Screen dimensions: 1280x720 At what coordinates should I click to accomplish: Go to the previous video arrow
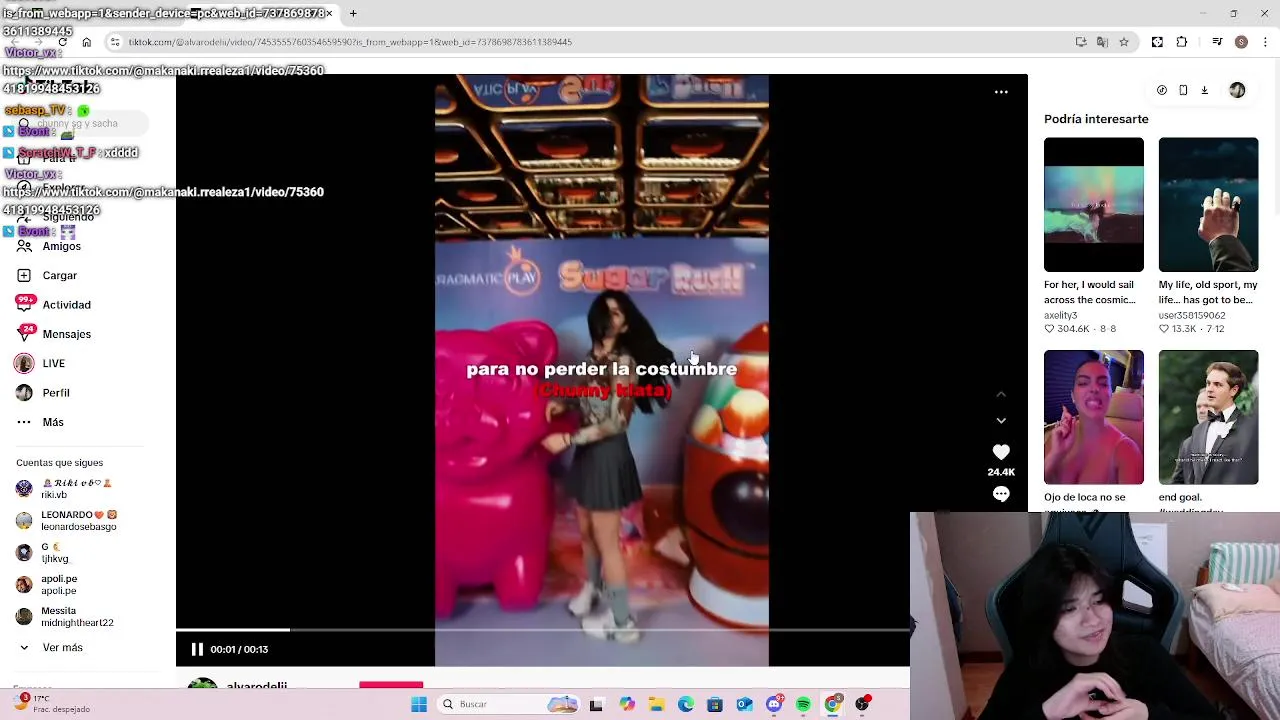click(1001, 394)
